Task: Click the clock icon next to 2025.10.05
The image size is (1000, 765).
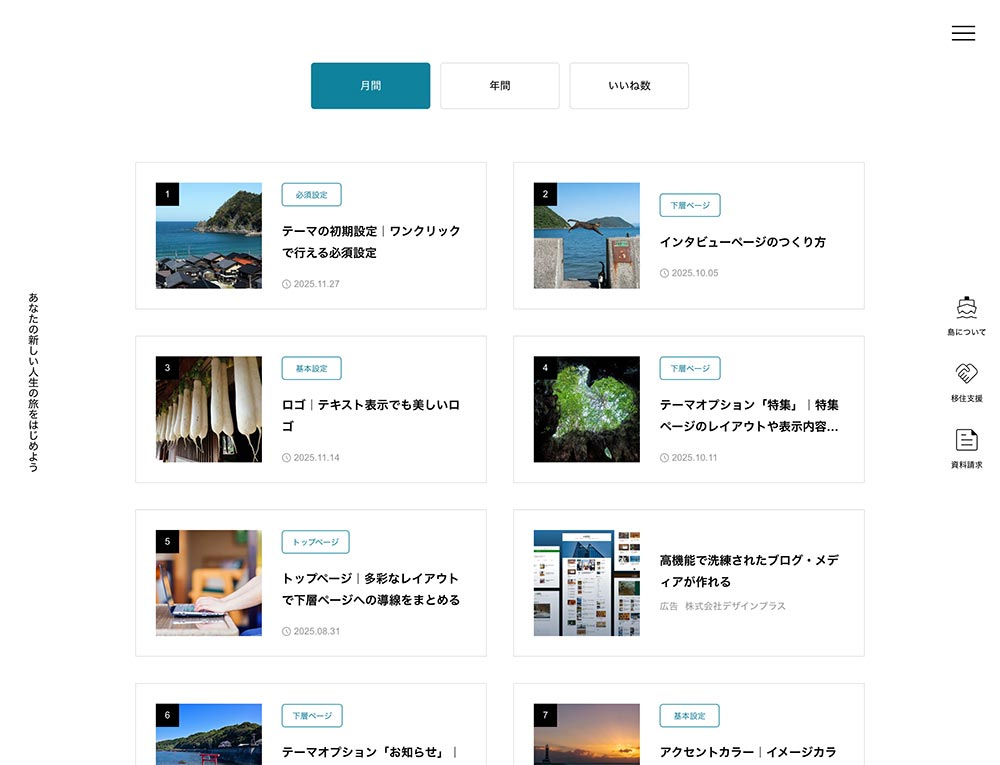Action: pos(664,272)
